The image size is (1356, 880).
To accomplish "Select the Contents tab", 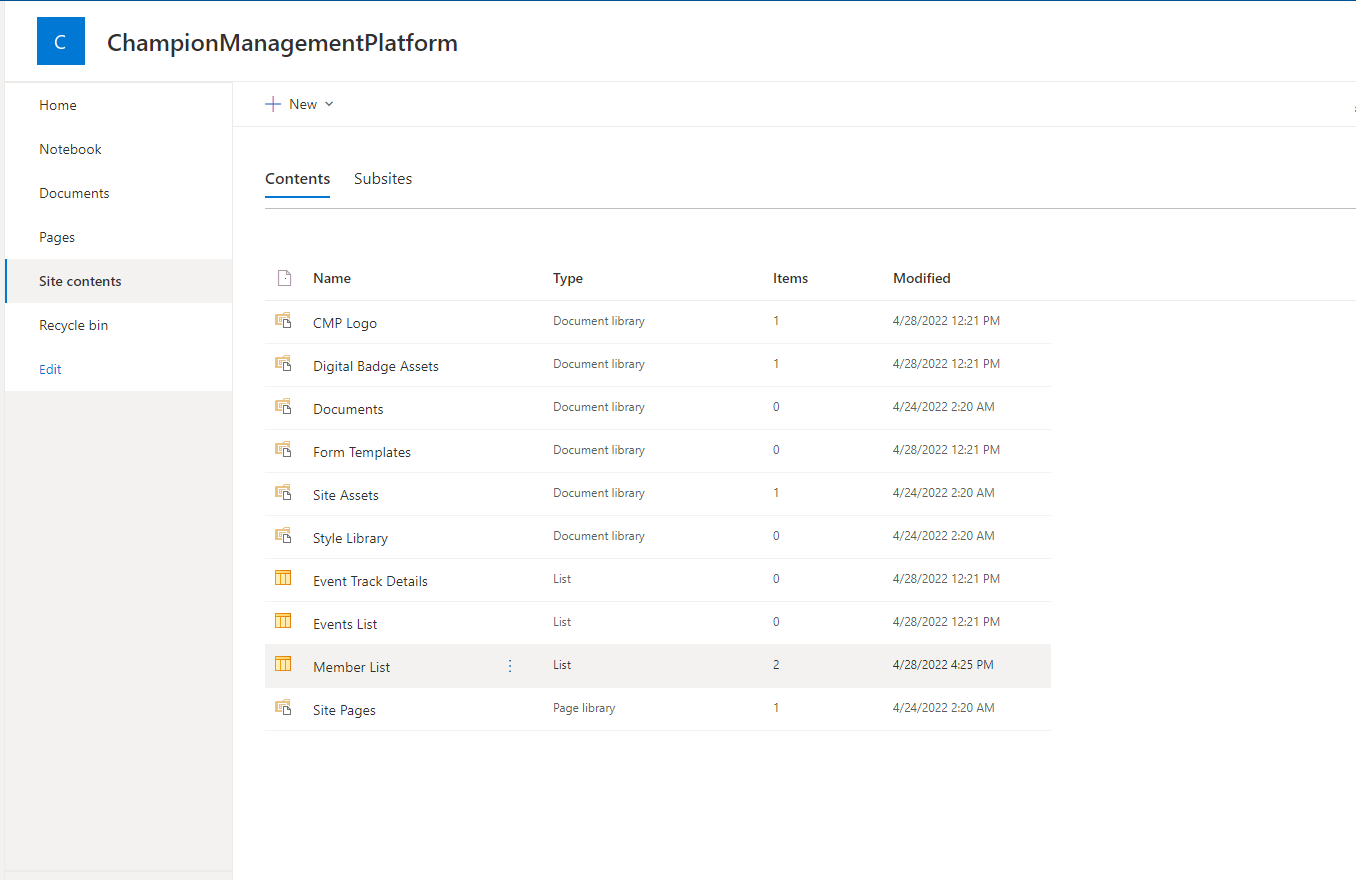I will 297,178.
